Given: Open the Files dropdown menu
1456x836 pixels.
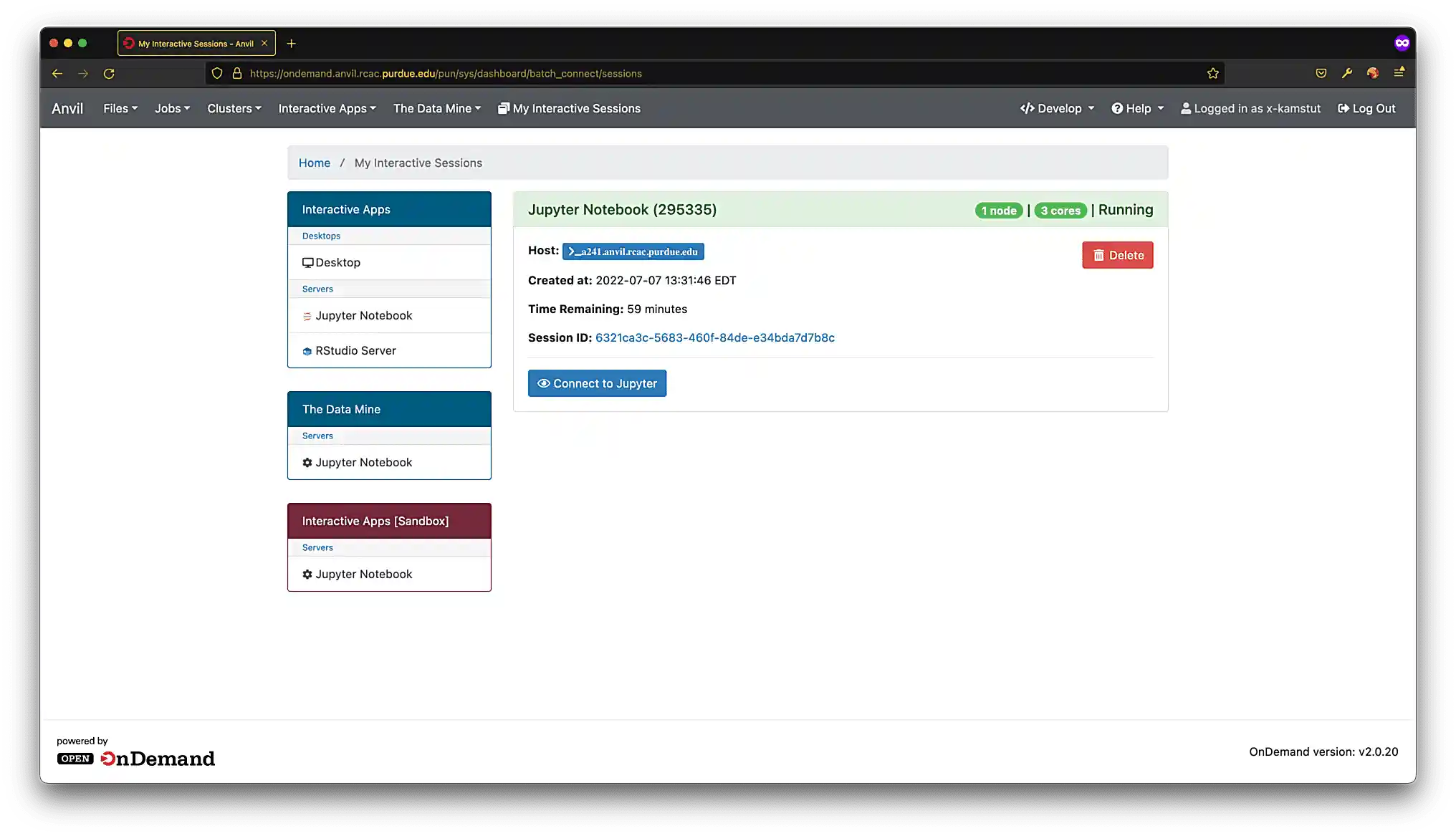Looking at the screenshot, I should tap(120, 108).
